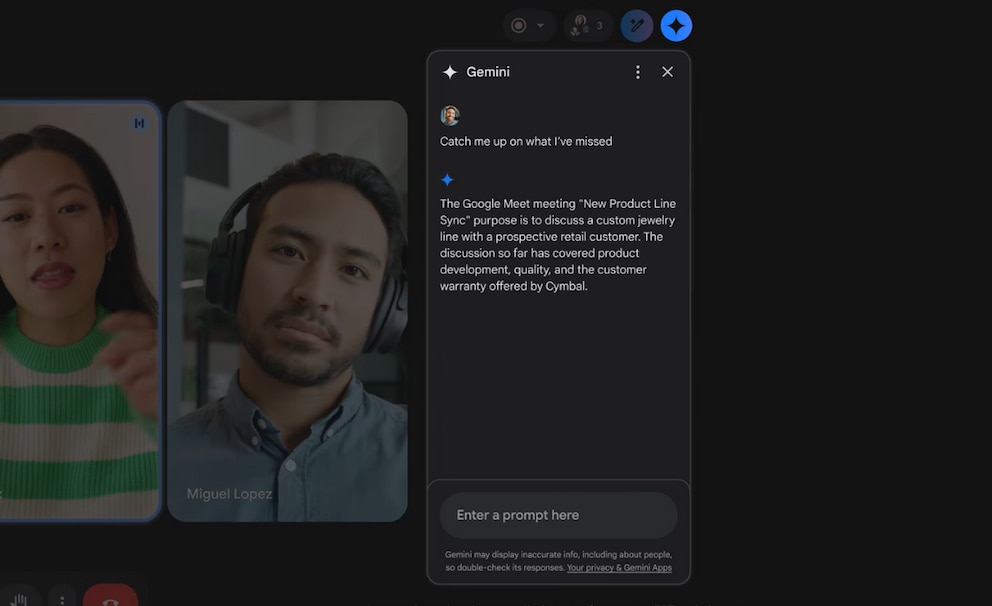992x606 pixels.
Task: Focus the "Enter a prompt here" field
Action: [559, 515]
